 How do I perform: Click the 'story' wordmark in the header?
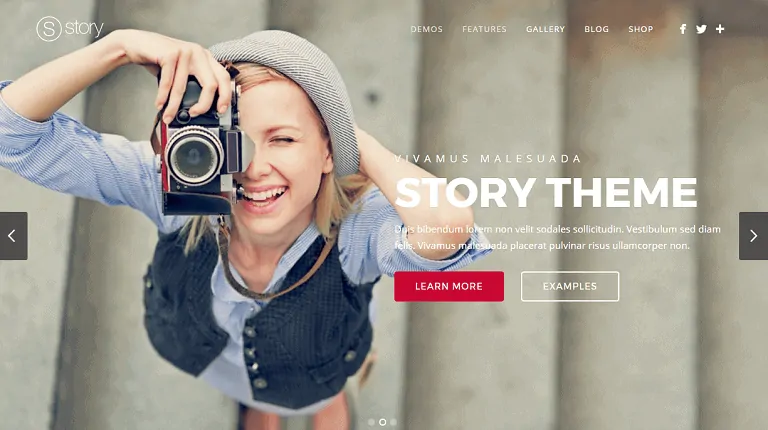[x=84, y=28]
